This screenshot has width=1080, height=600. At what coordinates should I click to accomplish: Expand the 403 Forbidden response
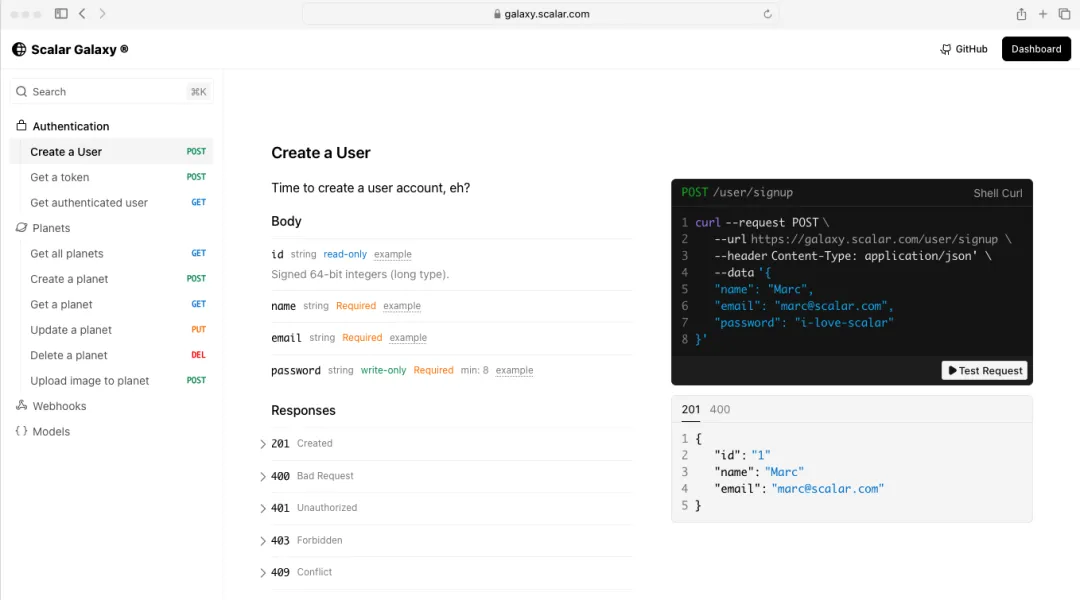263,541
